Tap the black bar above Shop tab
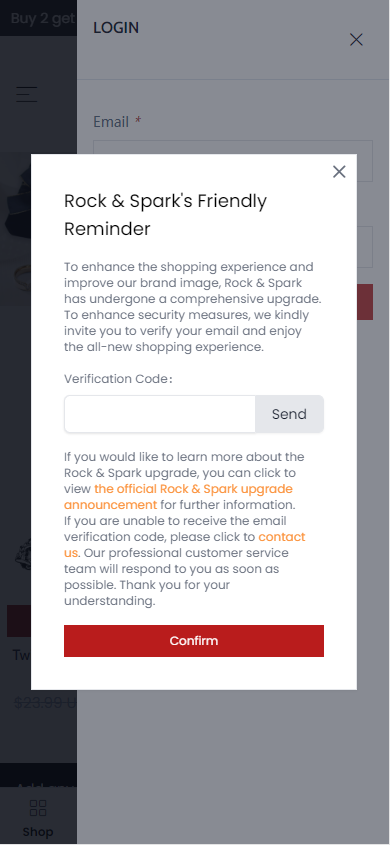 click(x=38, y=775)
